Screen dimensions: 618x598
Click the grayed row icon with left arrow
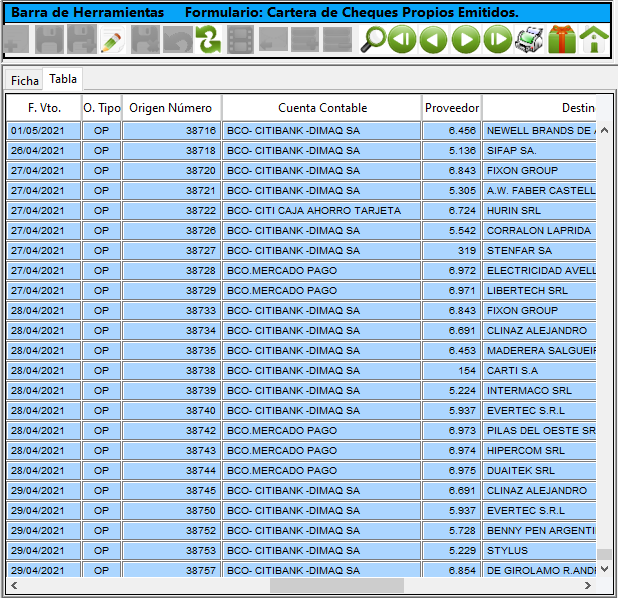coord(273,39)
